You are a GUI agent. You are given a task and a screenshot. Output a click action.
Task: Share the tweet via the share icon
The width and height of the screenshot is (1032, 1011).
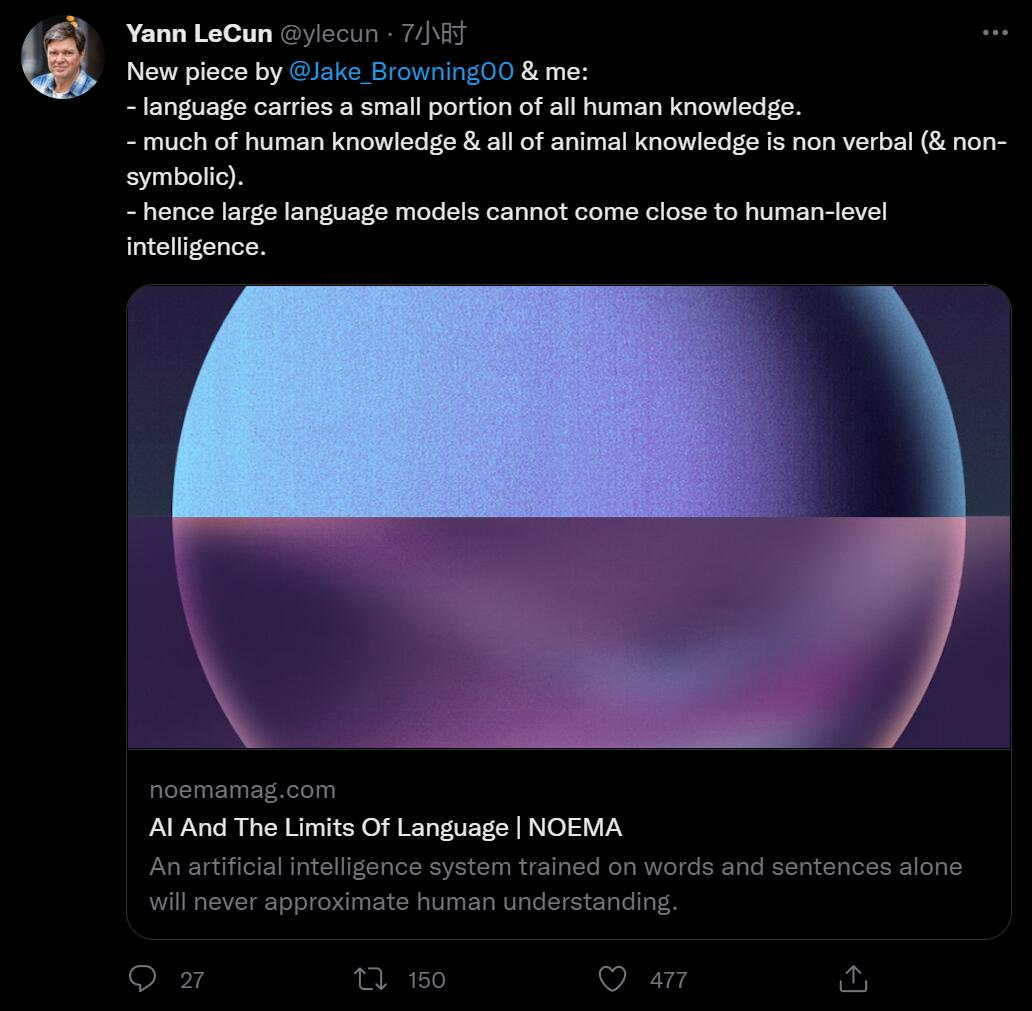pos(852,979)
